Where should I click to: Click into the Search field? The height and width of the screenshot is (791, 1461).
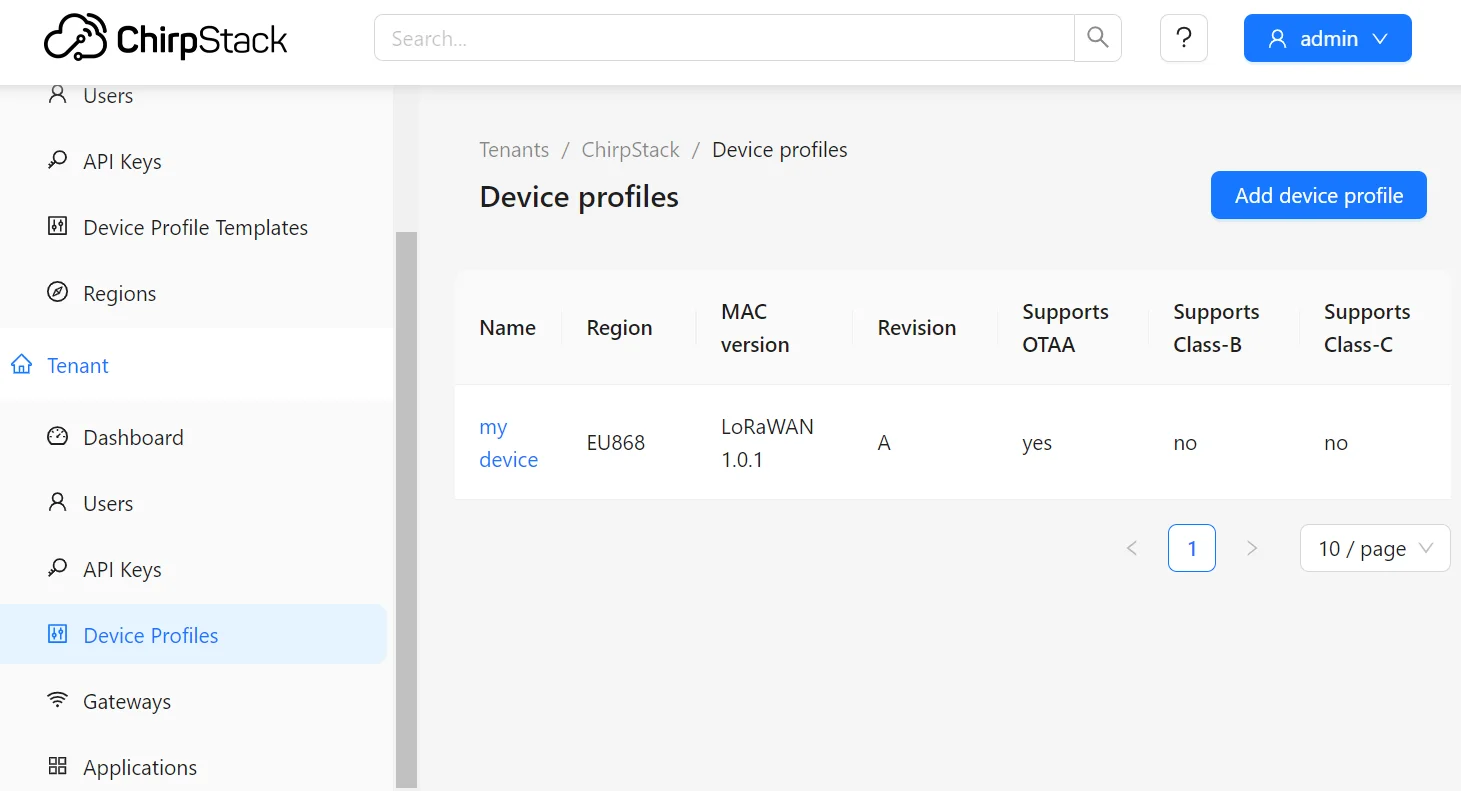pyautogui.click(x=725, y=38)
